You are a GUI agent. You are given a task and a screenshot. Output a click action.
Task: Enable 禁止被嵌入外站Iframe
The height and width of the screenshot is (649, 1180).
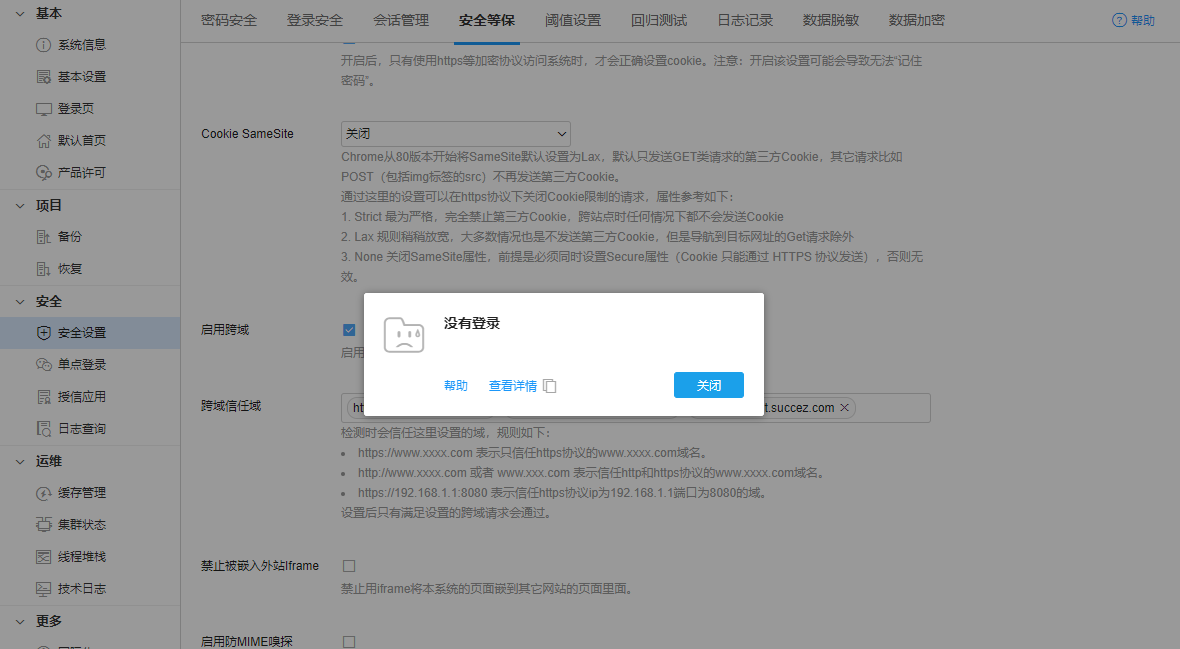pos(349,565)
